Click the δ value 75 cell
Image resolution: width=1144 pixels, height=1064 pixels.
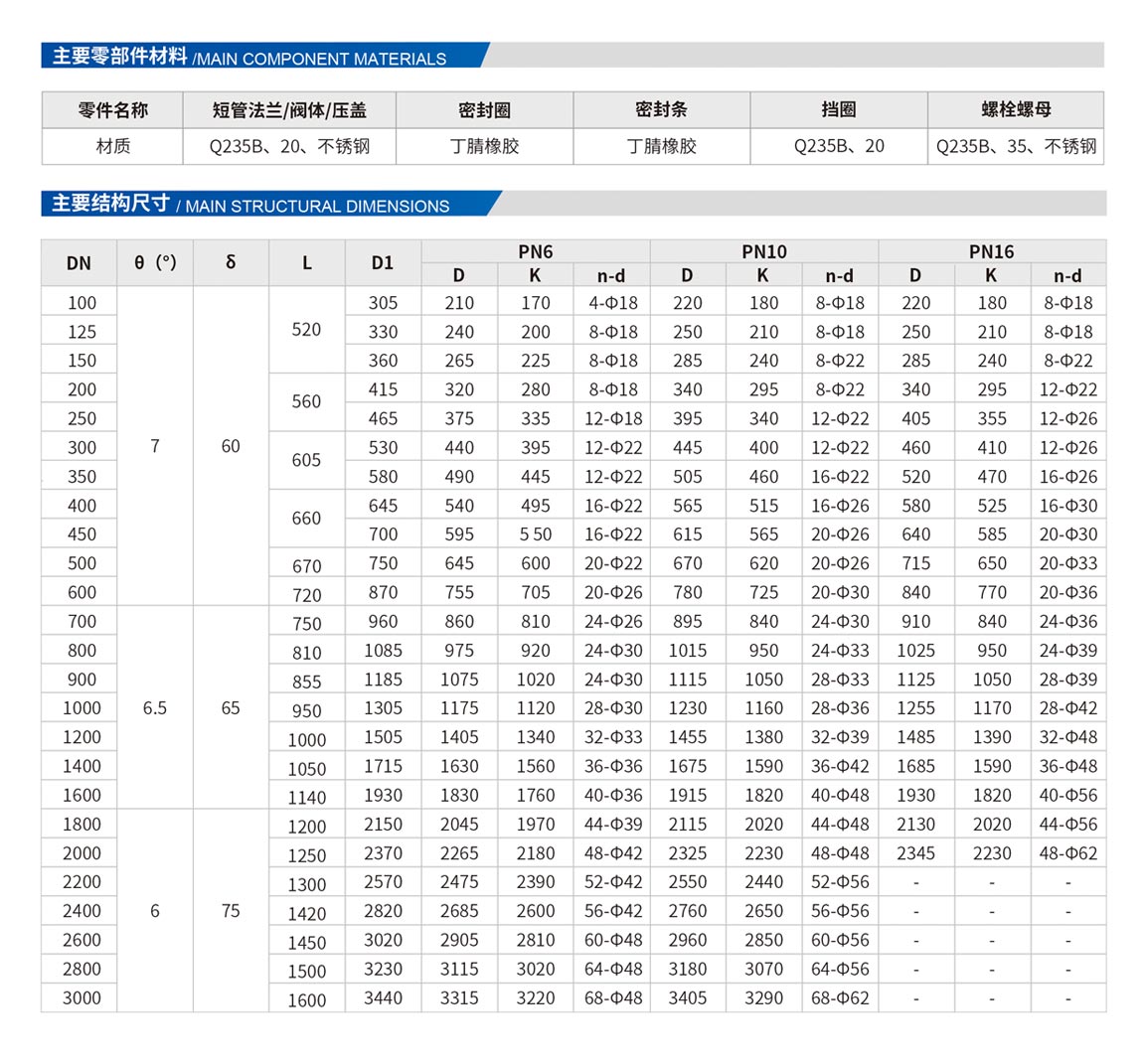[x=231, y=911]
